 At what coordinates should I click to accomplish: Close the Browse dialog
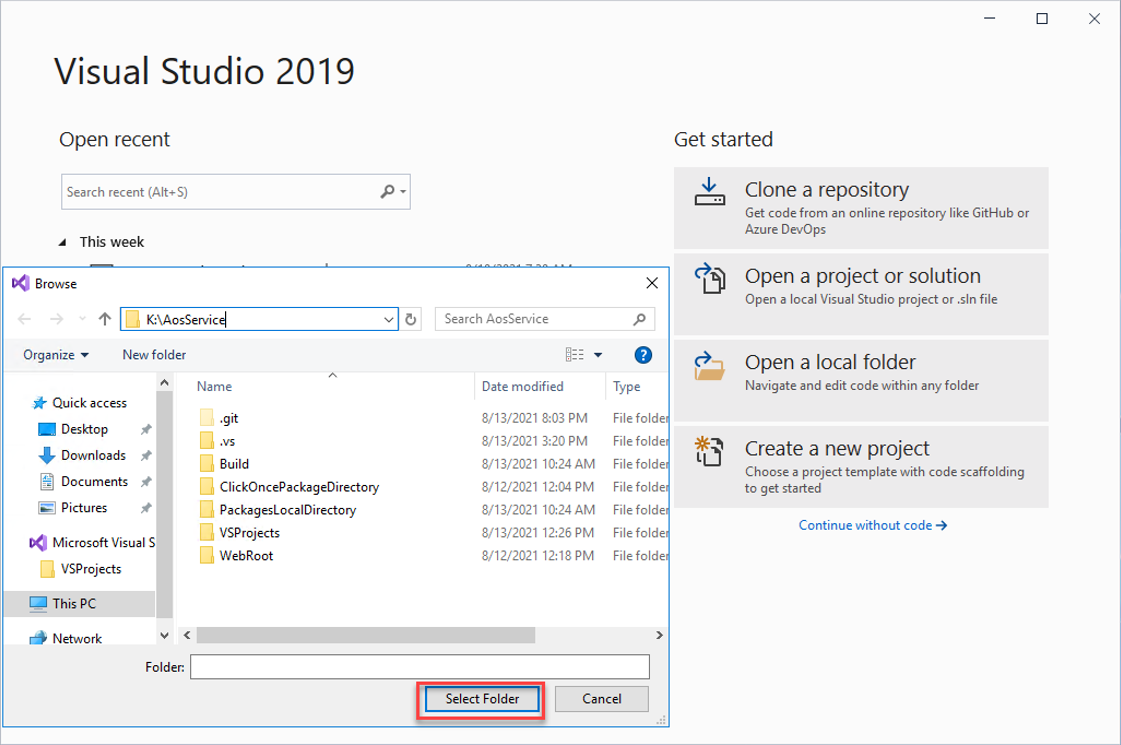pos(652,283)
